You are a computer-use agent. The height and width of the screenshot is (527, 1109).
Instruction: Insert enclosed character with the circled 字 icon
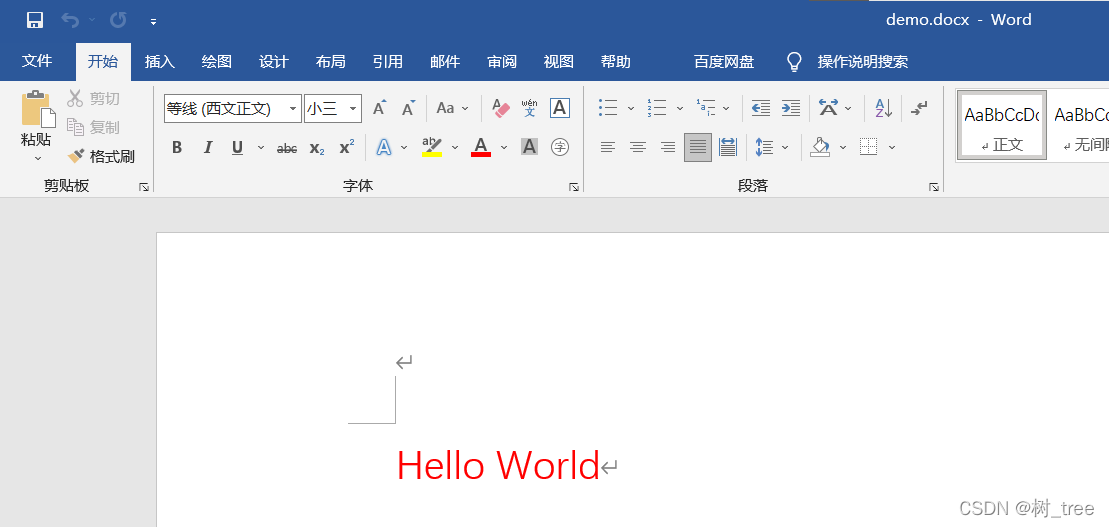(x=560, y=147)
